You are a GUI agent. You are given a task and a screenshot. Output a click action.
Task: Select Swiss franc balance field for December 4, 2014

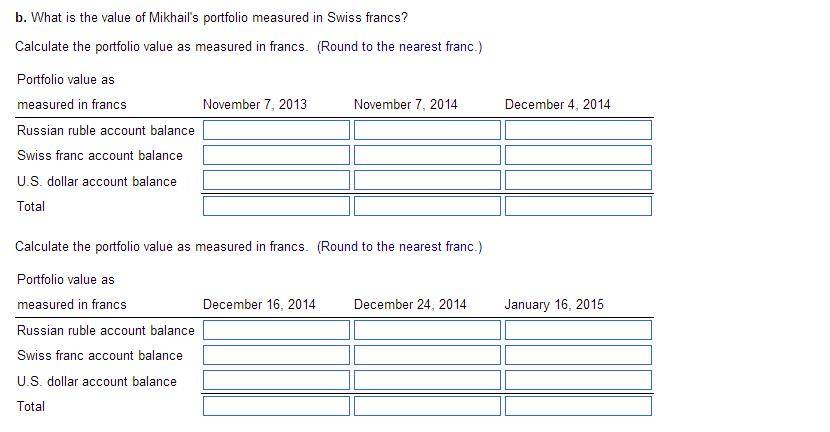coord(578,155)
